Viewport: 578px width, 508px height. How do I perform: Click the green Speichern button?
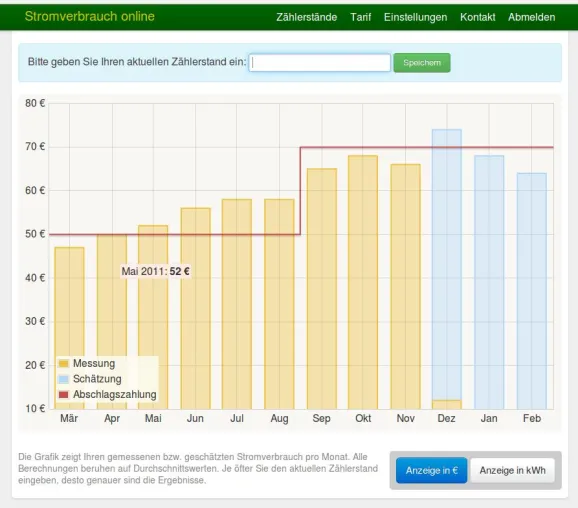[422, 63]
